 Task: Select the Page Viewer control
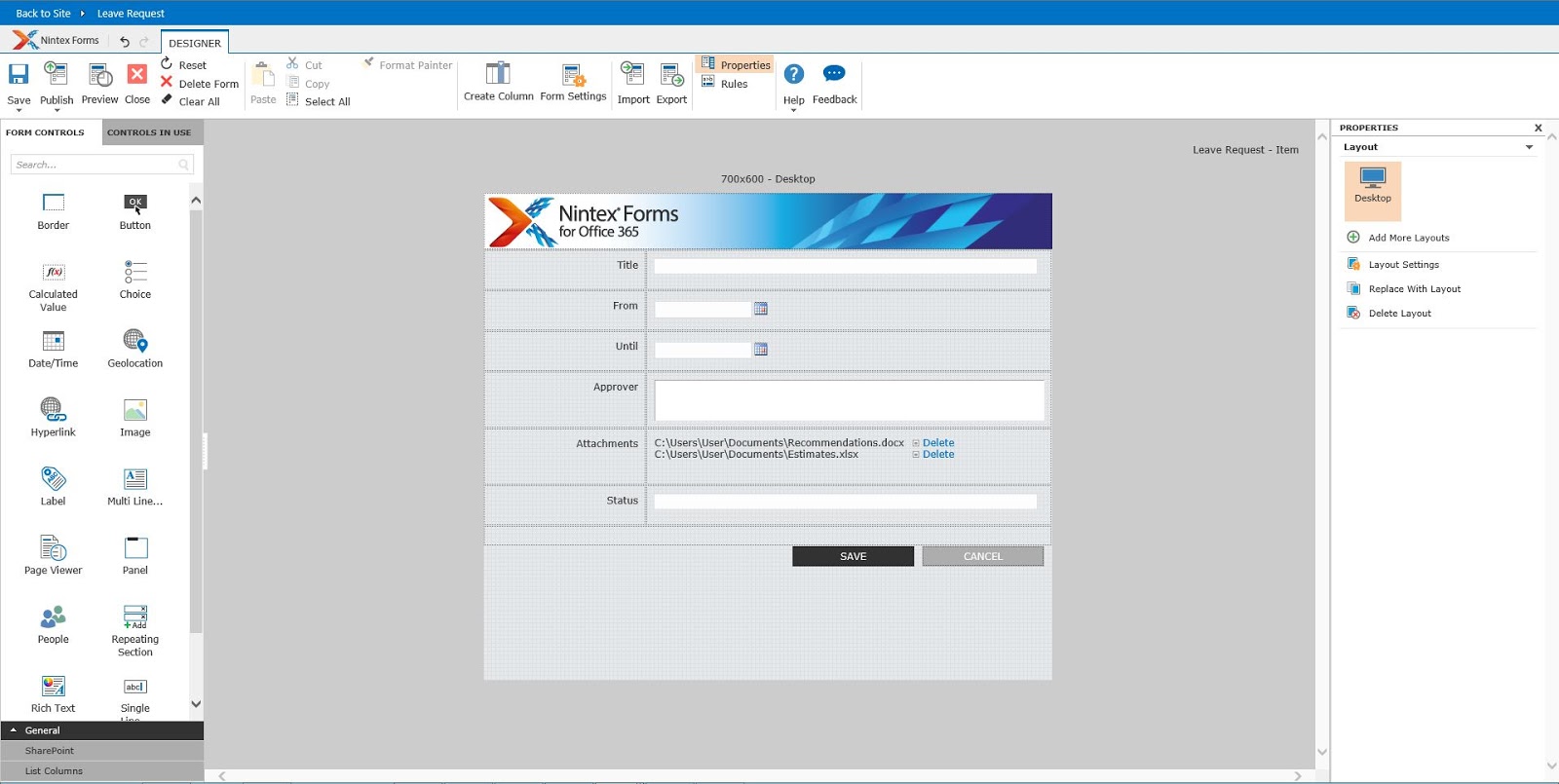coord(54,556)
